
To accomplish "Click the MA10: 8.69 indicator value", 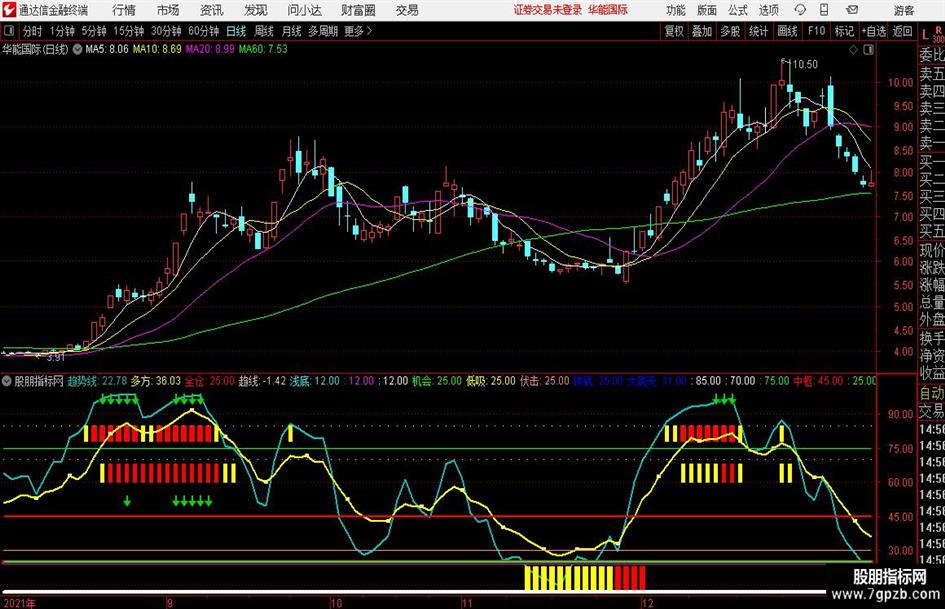I will [157, 49].
